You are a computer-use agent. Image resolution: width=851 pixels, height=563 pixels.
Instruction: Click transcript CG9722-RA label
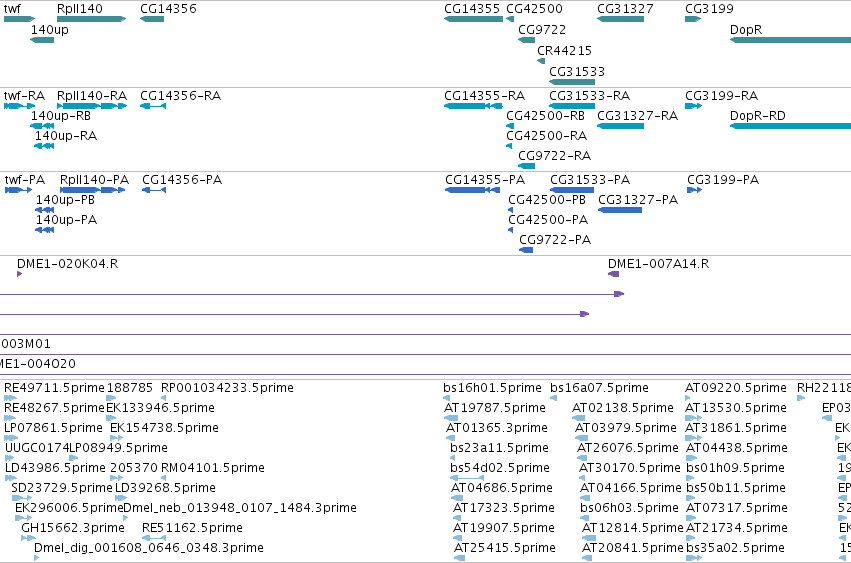click(x=555, y=156)
